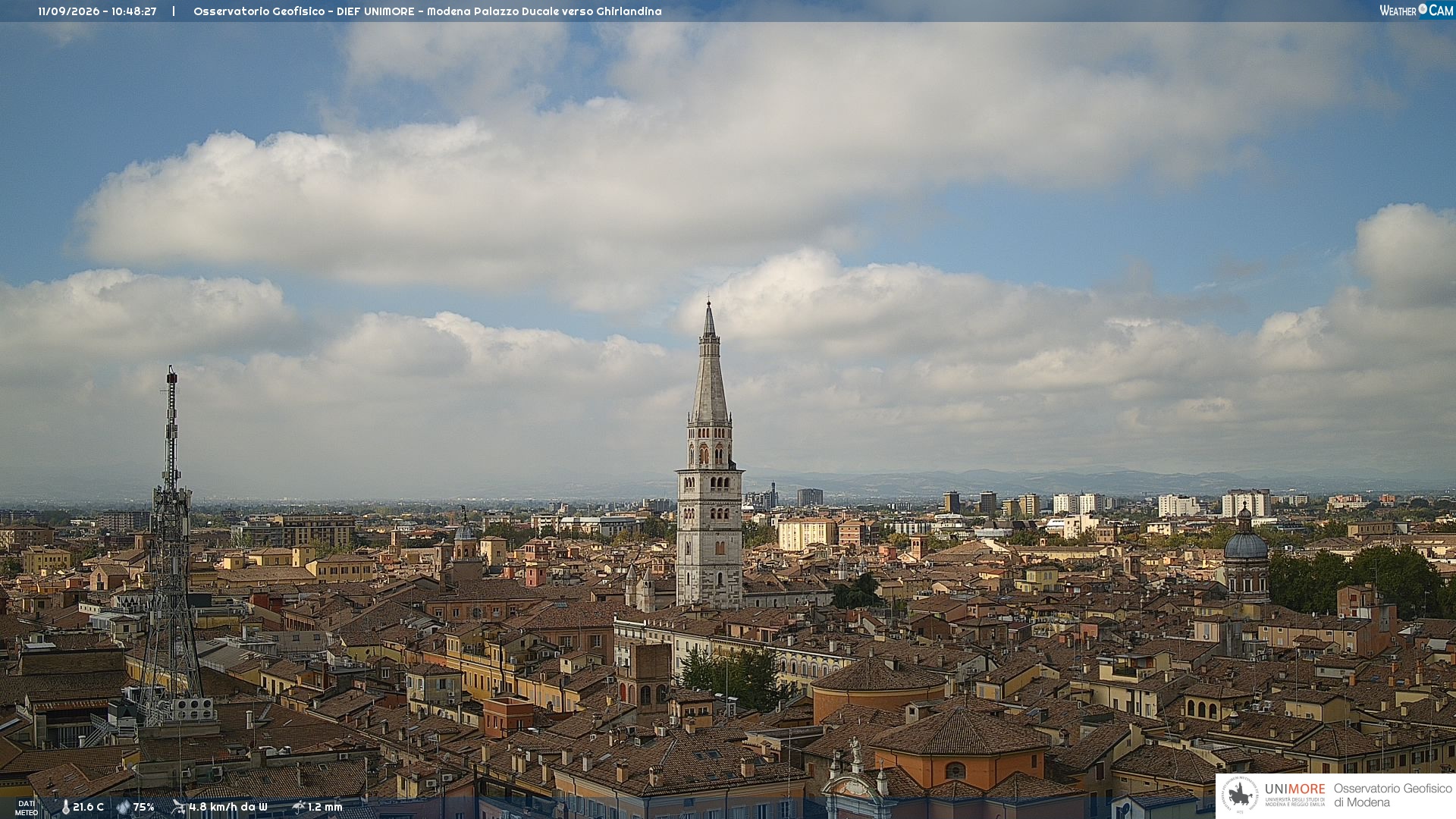Click the Osservatorio Geofisico title text at top
Screen dimensions: 1456x819
[x=428, y=11]
